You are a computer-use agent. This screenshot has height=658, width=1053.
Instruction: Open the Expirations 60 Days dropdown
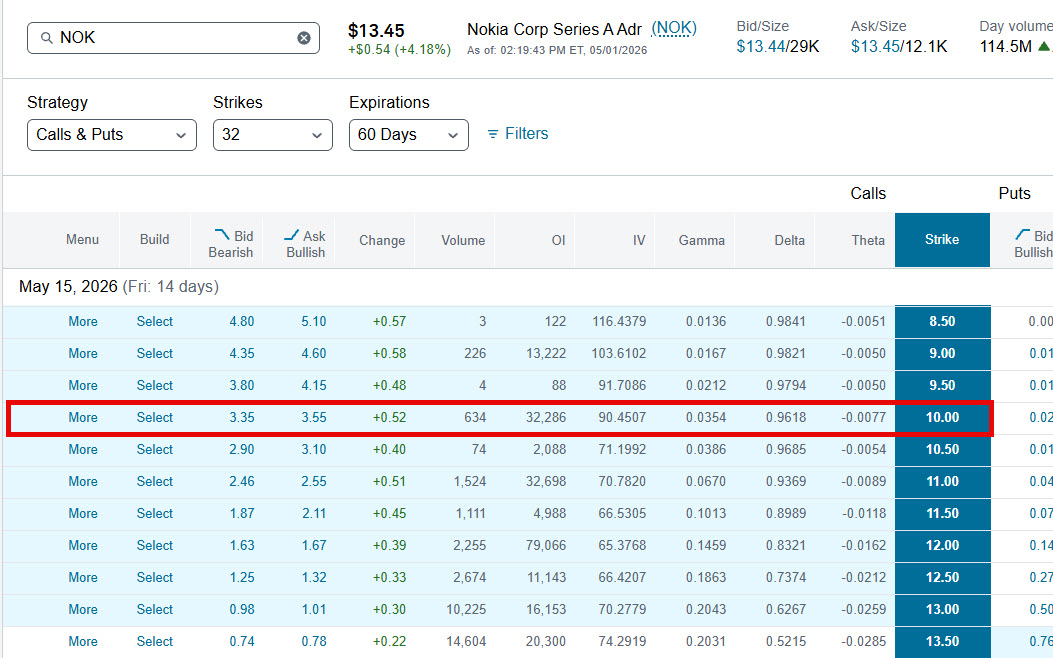click(408, 135)
